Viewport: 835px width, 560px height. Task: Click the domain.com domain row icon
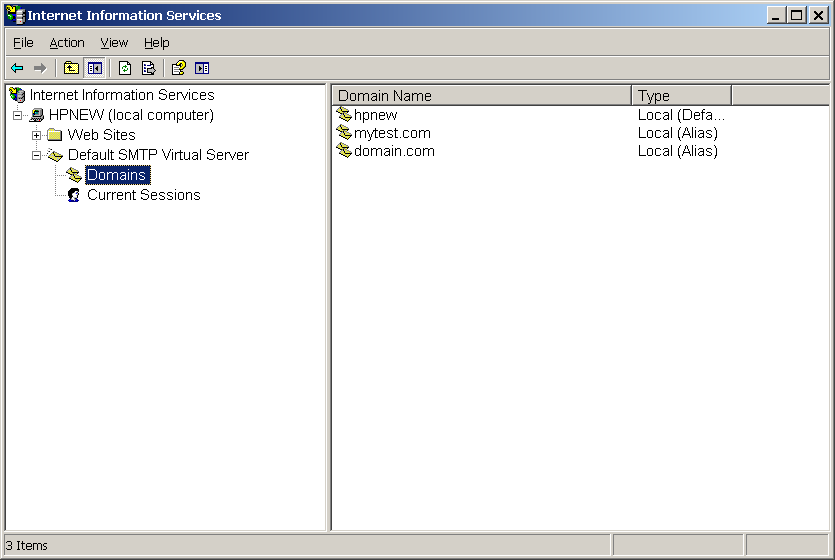coord(344,151)
